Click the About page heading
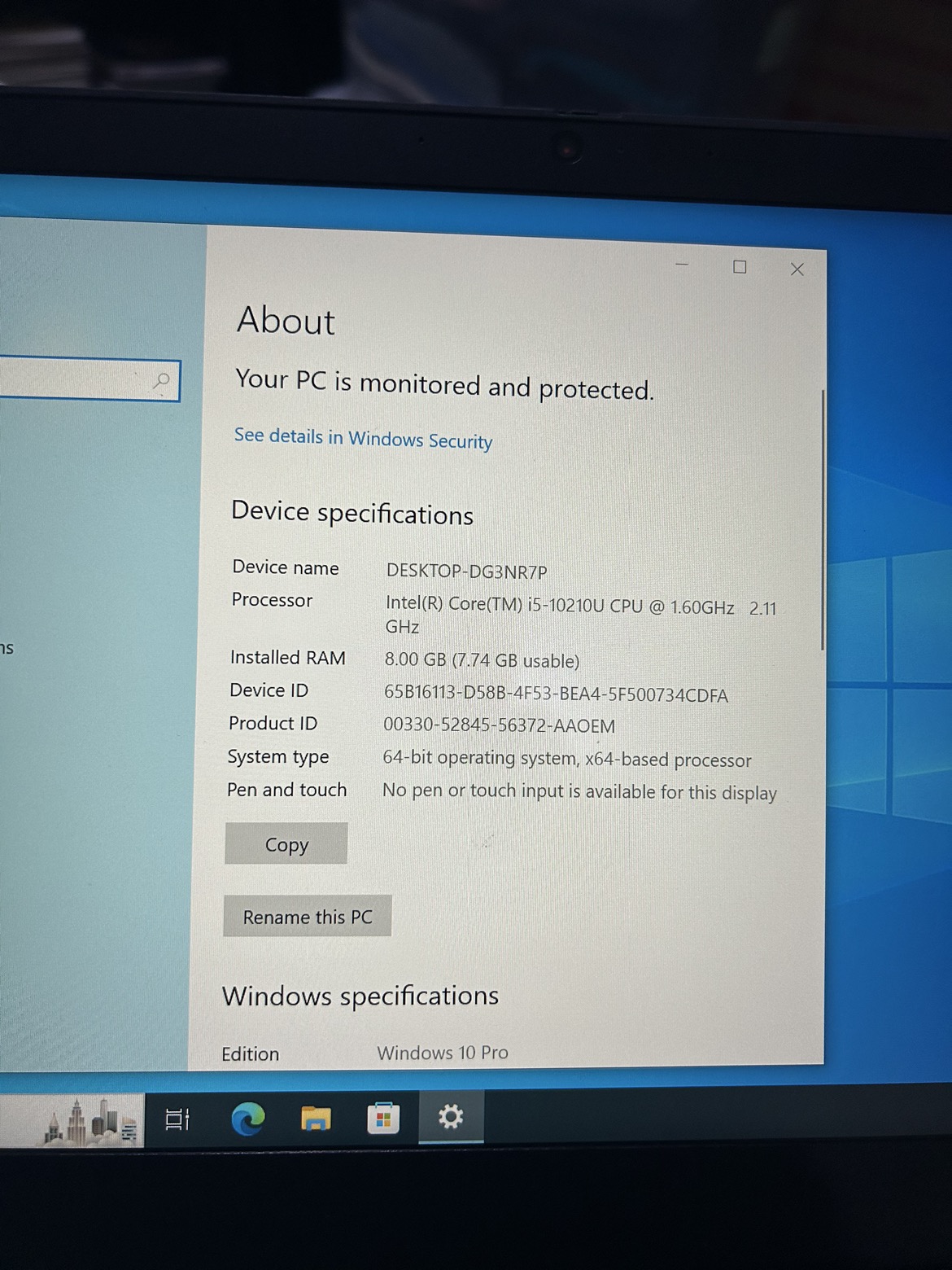The height and width of the screenshot is (1270, 952). pos(286,320)
